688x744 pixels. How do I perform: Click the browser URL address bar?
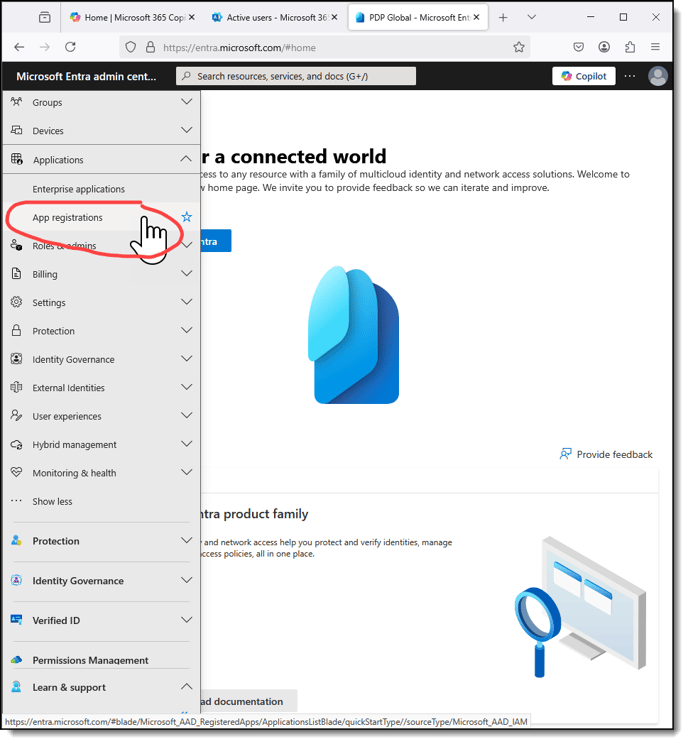coord(325,47)
